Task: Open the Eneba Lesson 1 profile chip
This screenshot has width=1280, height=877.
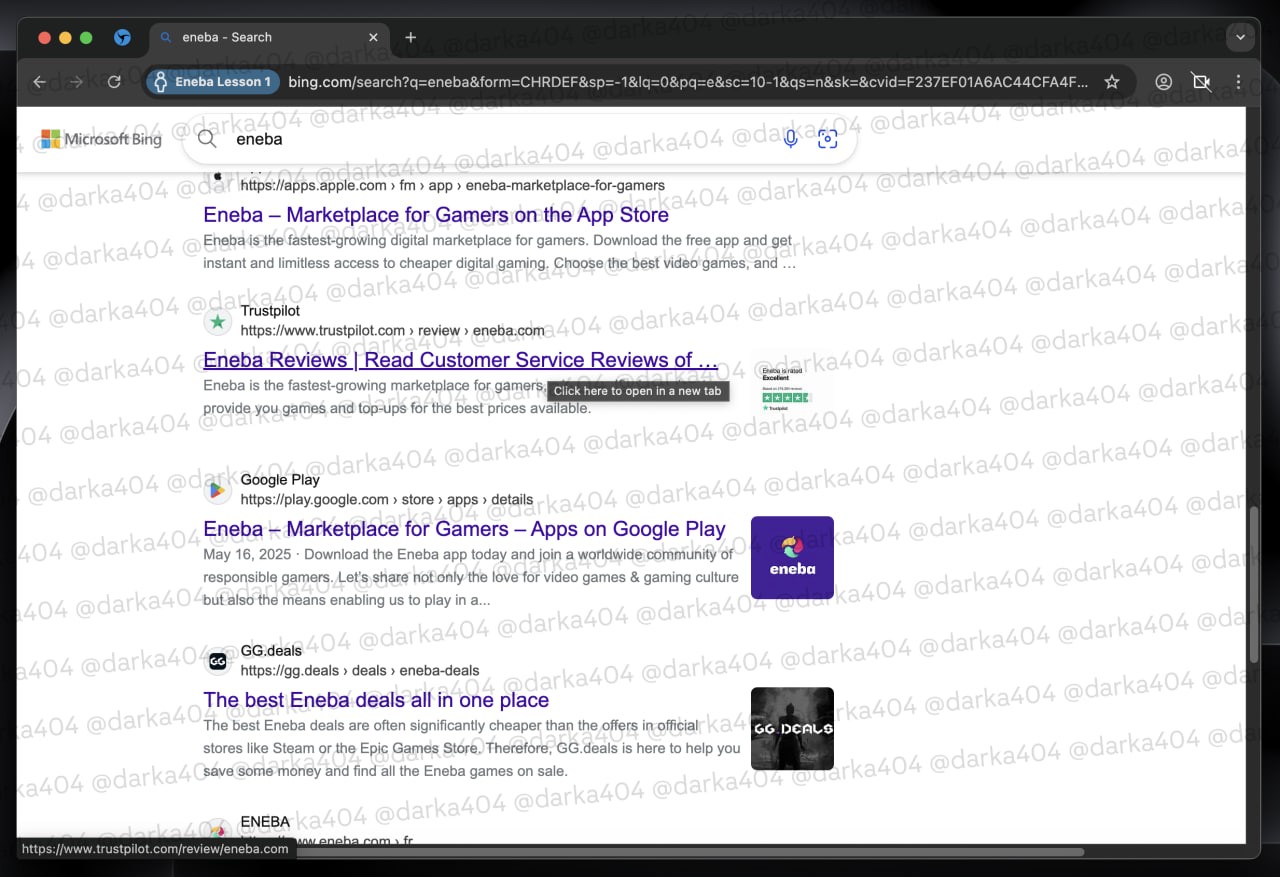Action: tap(213, 82)
